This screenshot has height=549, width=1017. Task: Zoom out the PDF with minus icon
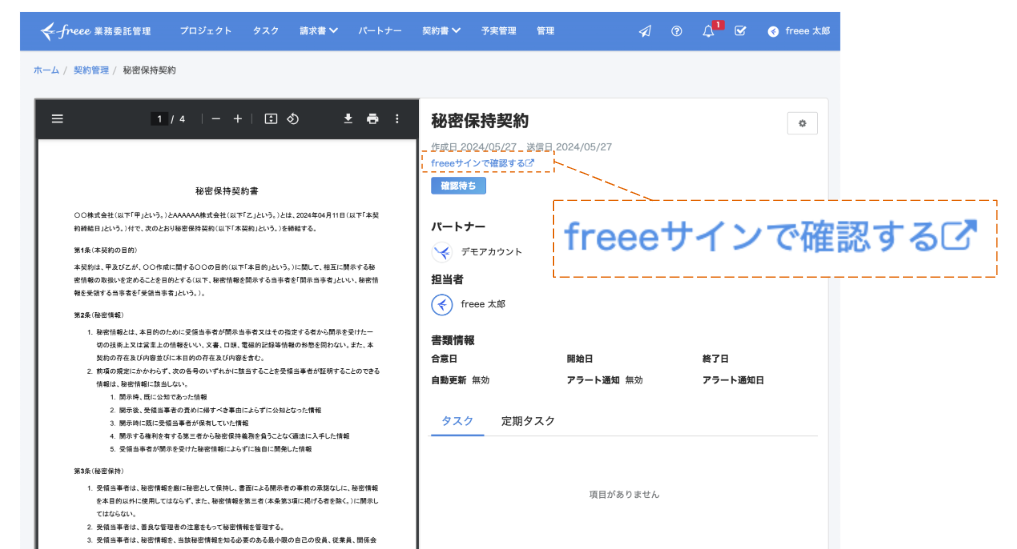point(216,119)
